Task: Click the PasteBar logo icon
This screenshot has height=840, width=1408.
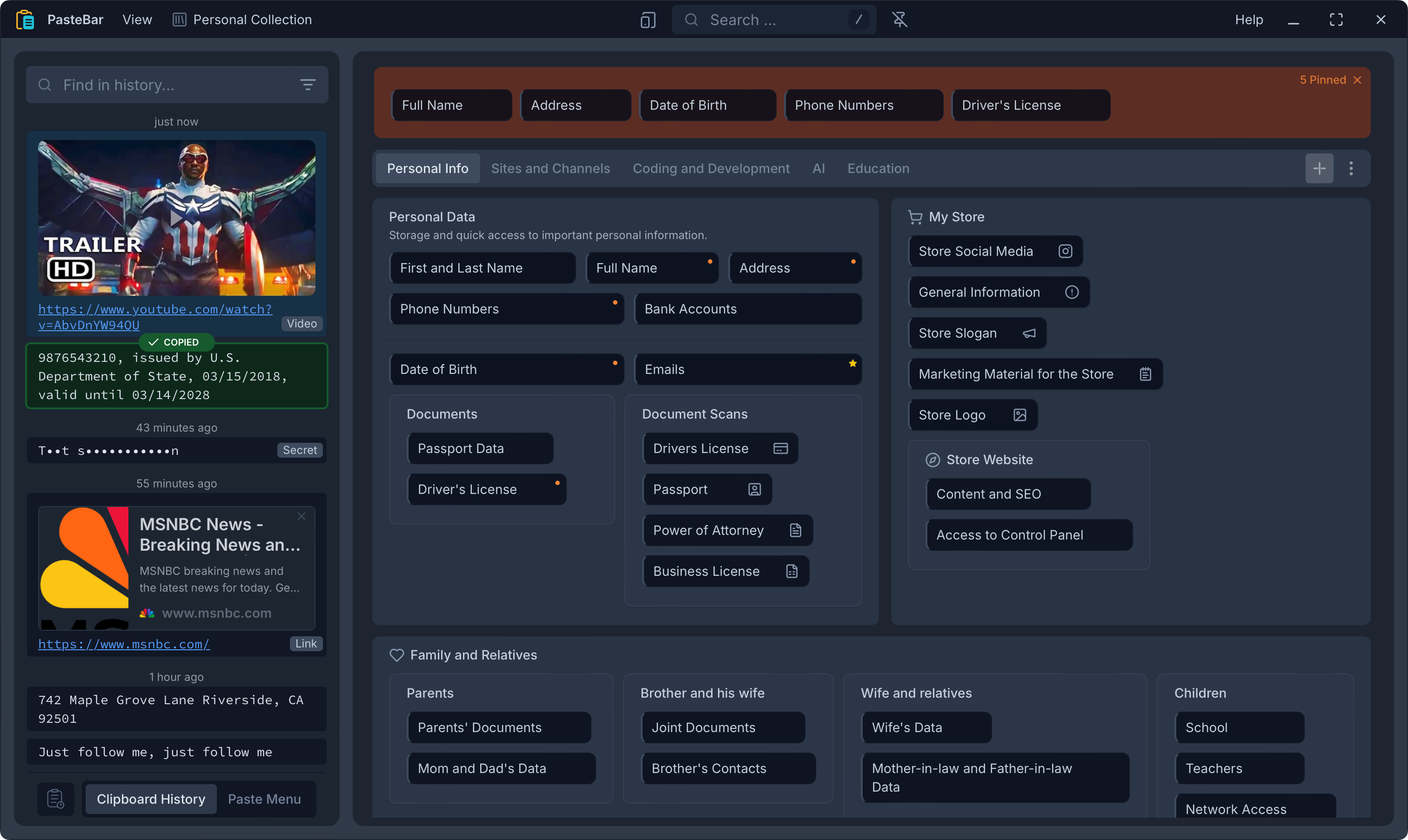Action: pyautogui.click(x=25, y=20)
